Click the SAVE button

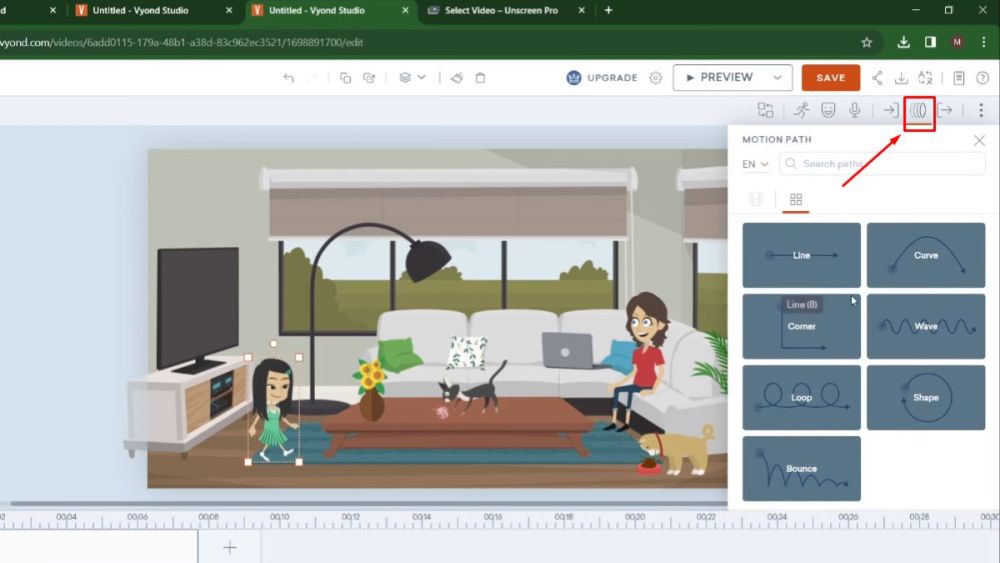tap(830, 78)
